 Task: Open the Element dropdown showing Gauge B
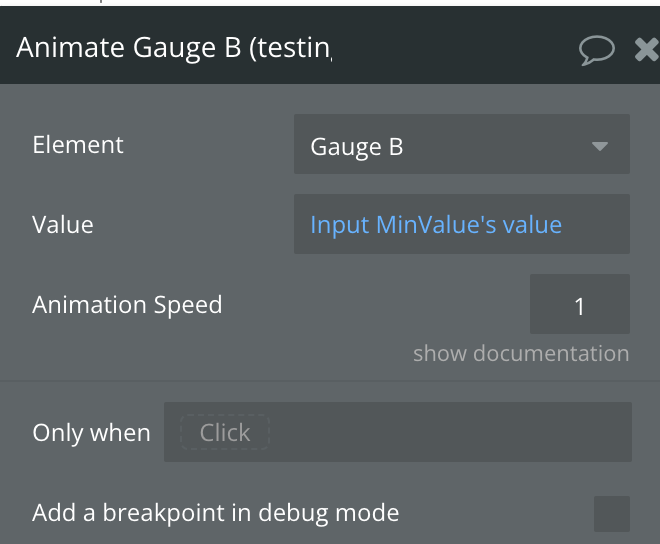(462, 144)
